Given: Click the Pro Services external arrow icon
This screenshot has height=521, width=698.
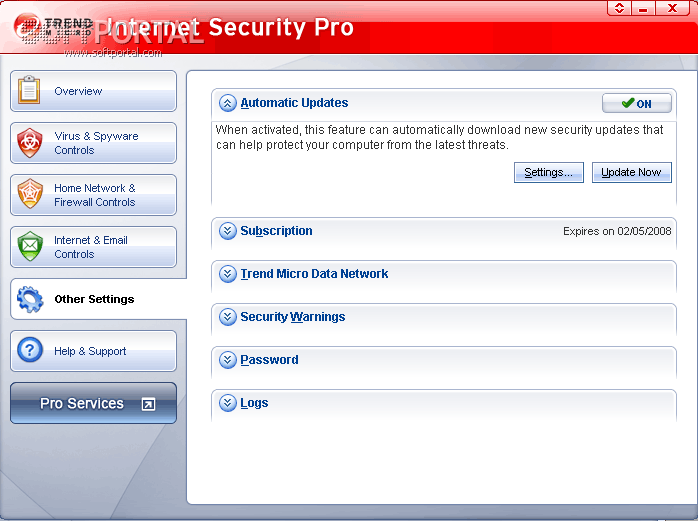Looking at the screenshot, I should pos(148,404).
